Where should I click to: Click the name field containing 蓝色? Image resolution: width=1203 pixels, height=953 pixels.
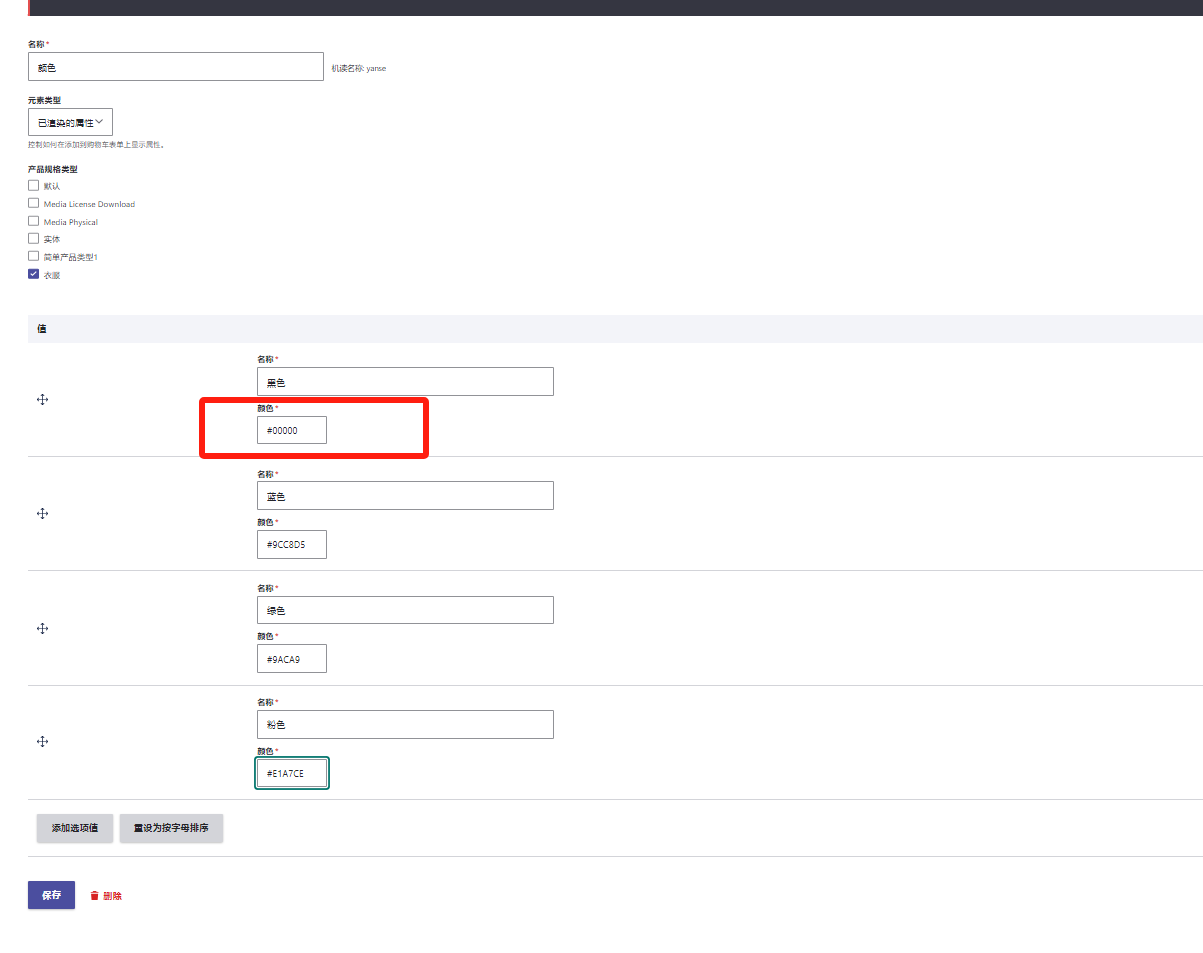(x=405, y=495)
